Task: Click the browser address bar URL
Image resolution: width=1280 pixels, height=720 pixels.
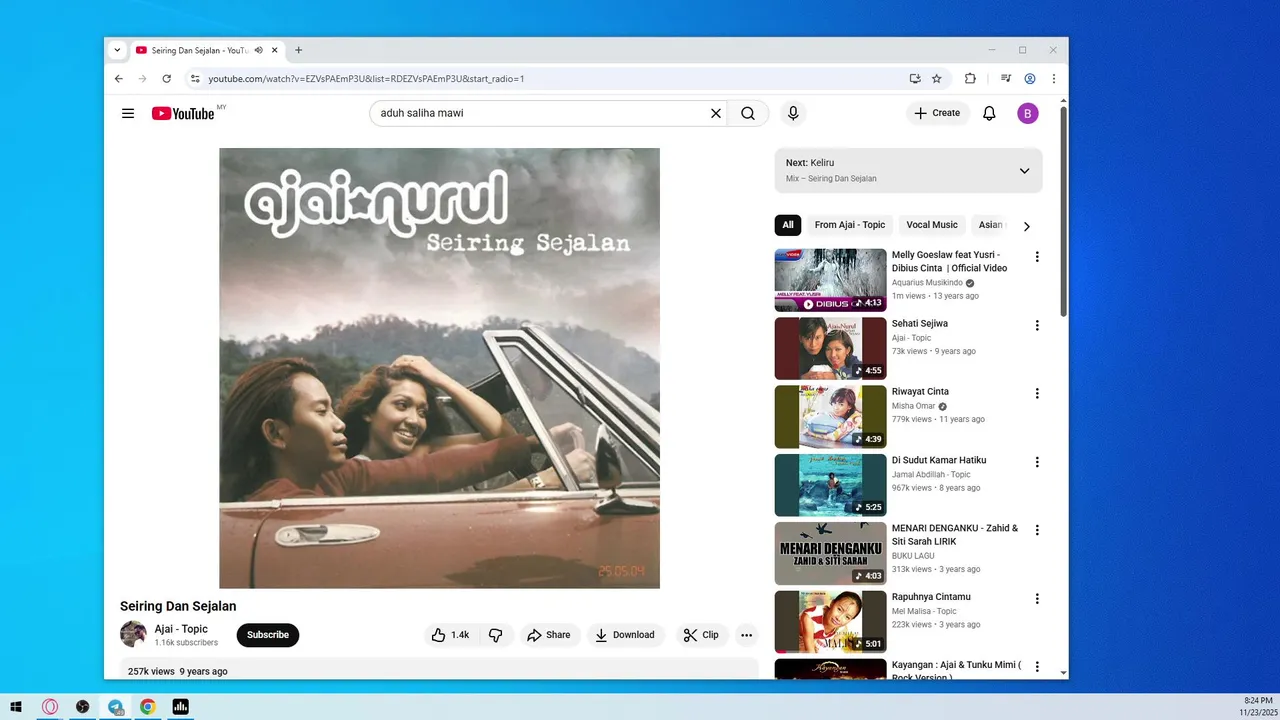Action: point(366,78)
